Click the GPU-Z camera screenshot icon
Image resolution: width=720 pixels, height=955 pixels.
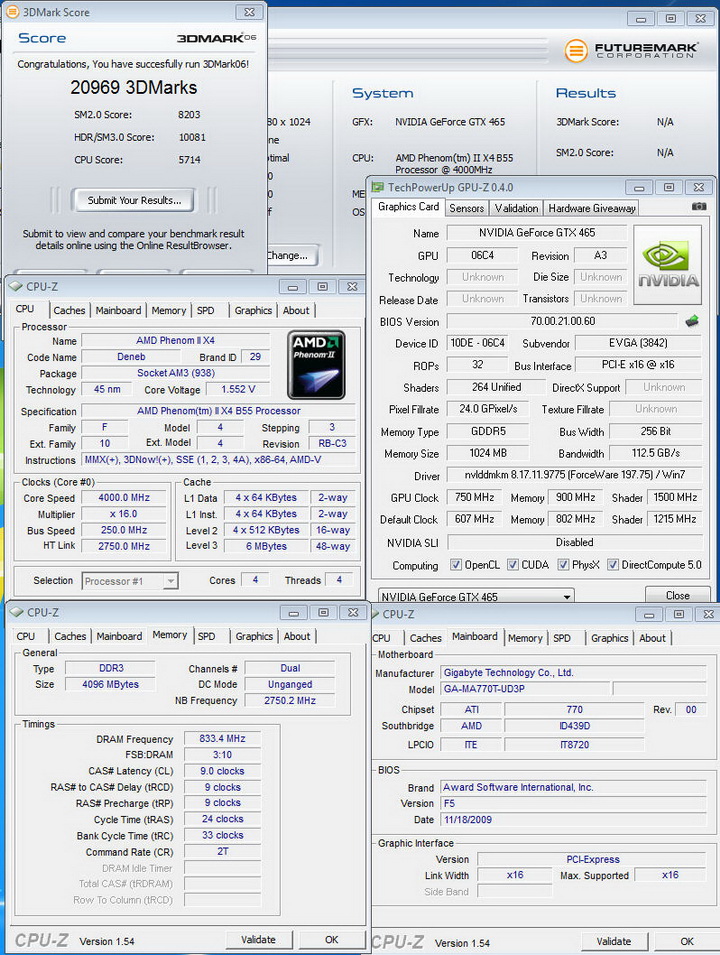click(x=699, y=206)
